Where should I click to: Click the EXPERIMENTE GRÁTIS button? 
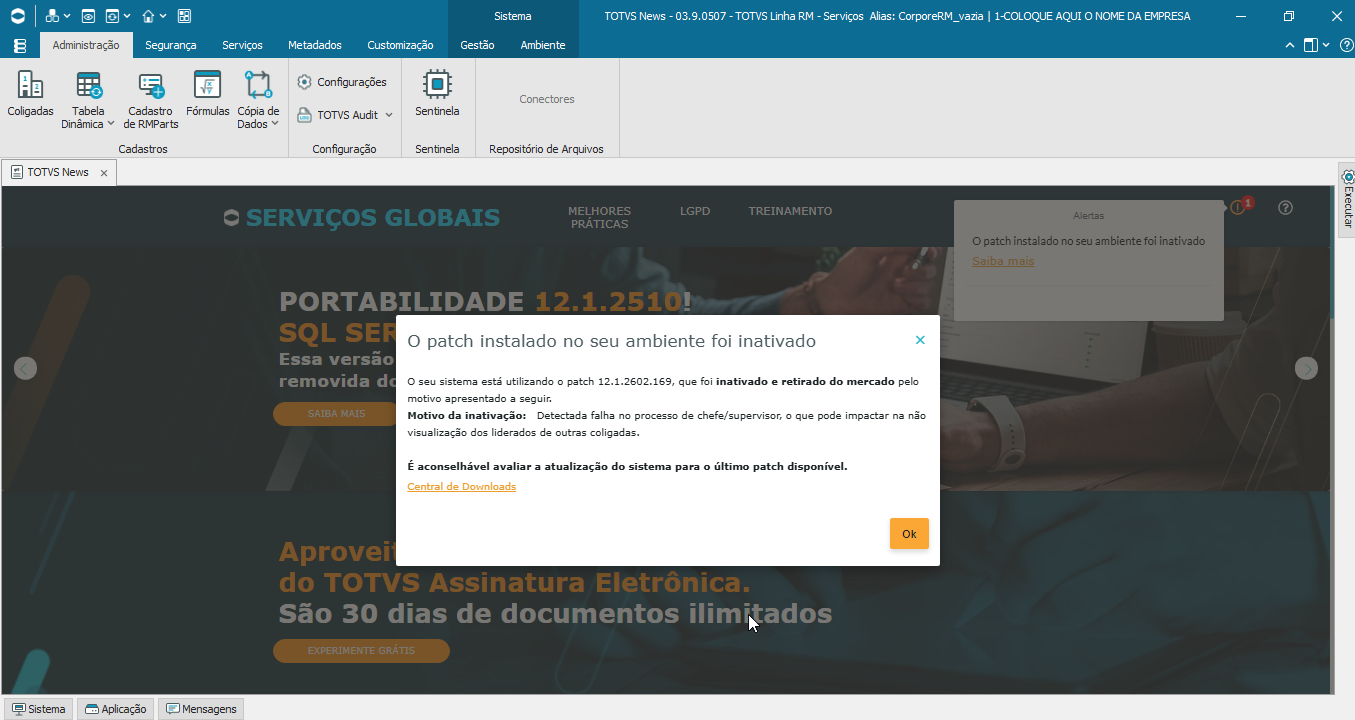(x=361, y=651)
